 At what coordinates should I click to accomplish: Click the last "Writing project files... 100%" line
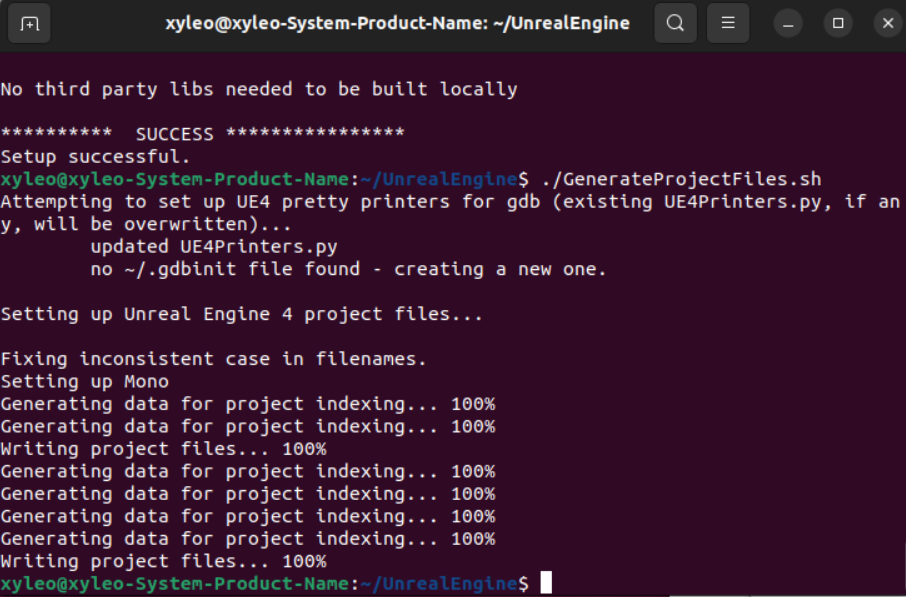pyautogui.click(x=163, y=561)
